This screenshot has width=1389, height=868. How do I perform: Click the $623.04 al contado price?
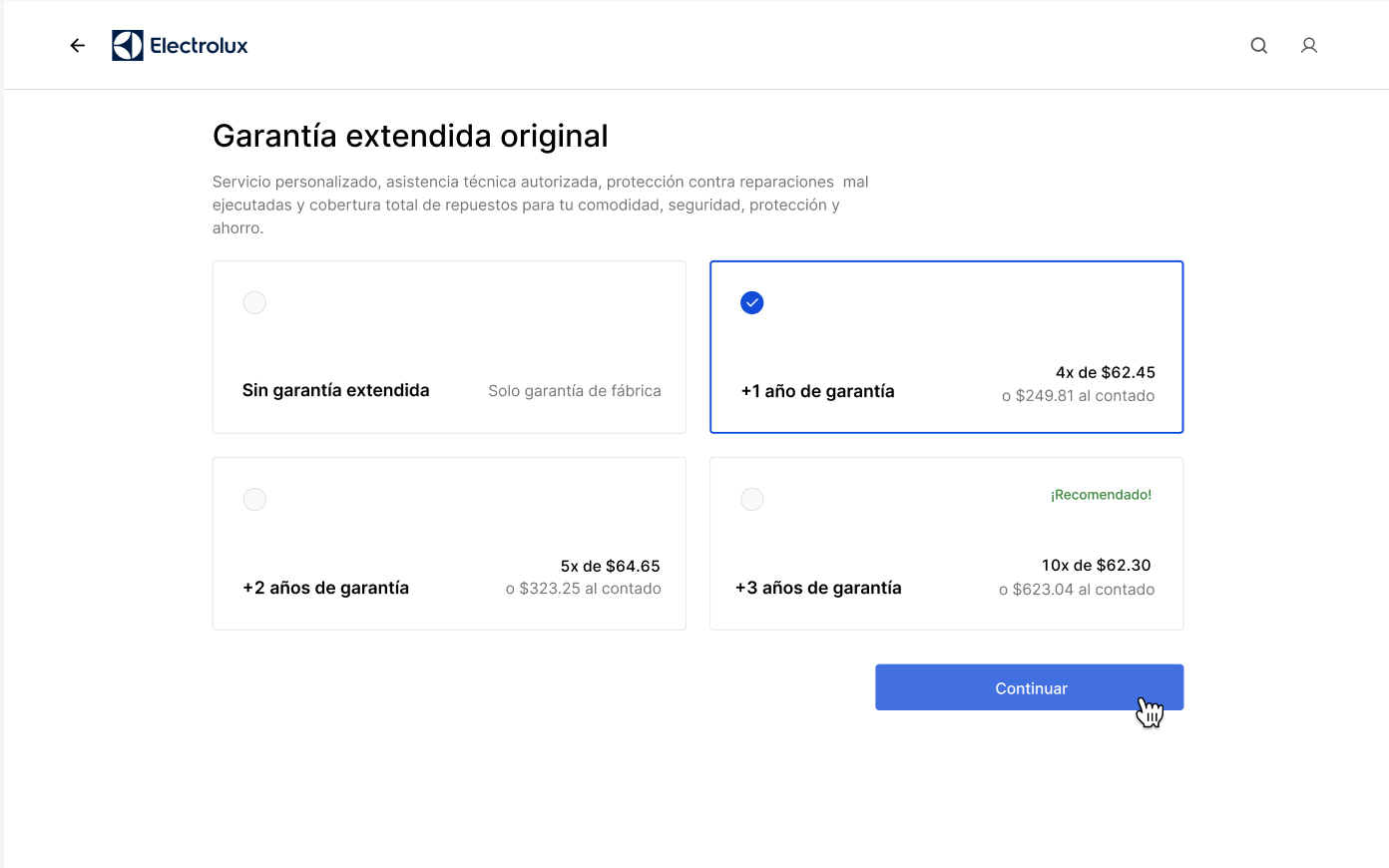1078,589
